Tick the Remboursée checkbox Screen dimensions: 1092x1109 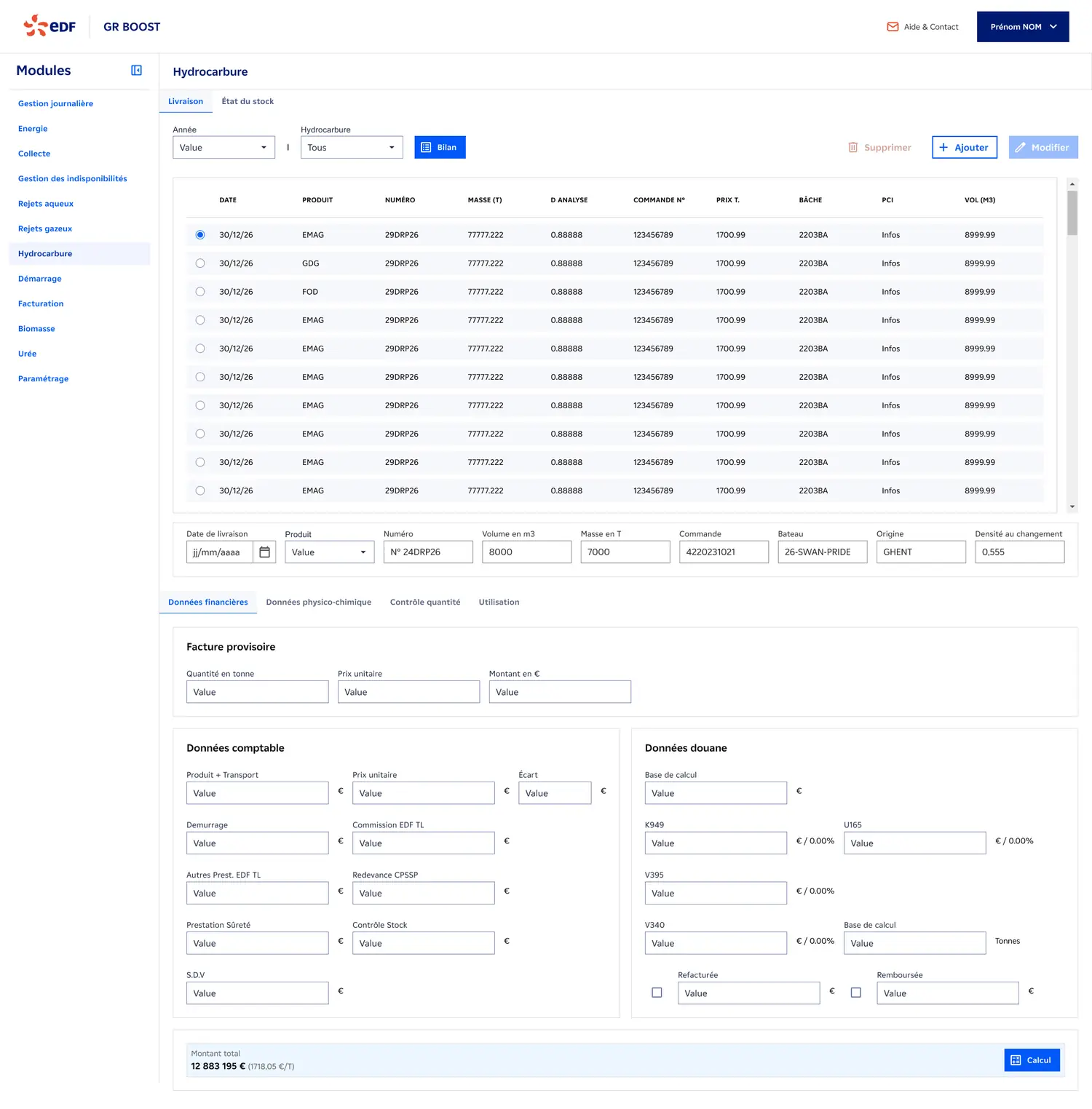[856, 993]
